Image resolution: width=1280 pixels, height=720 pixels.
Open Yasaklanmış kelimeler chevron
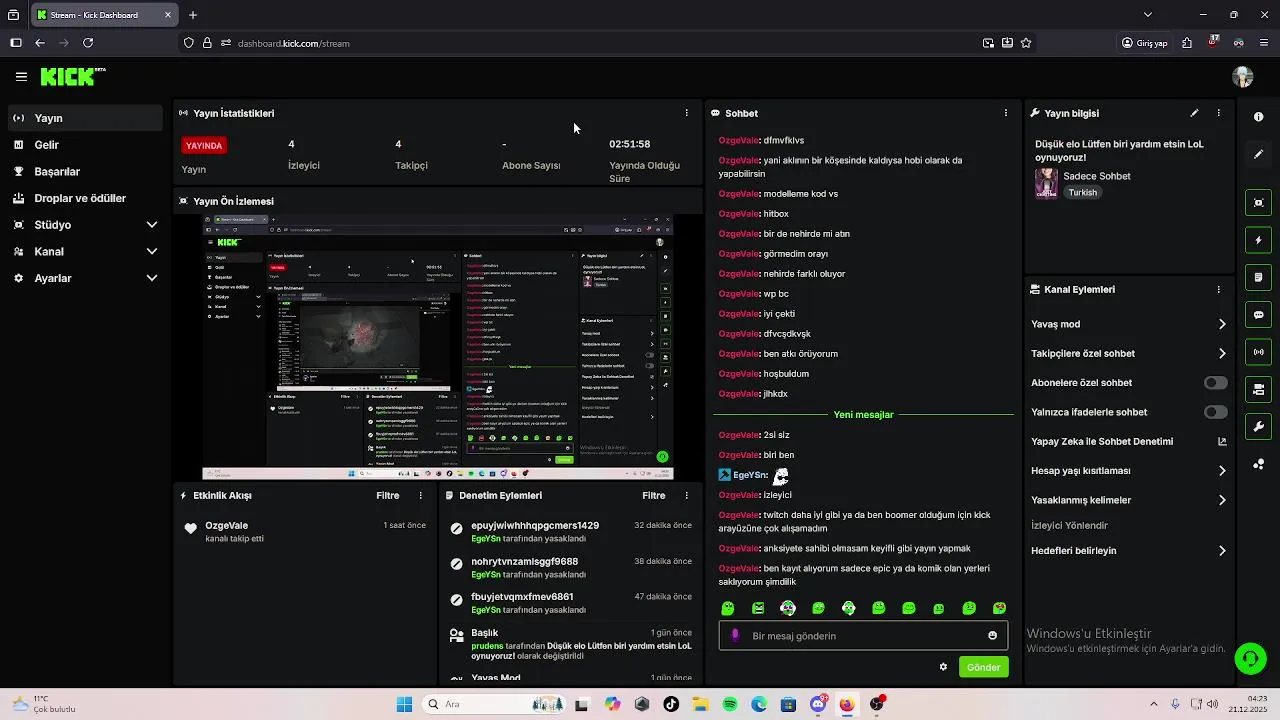(1222, 500)
